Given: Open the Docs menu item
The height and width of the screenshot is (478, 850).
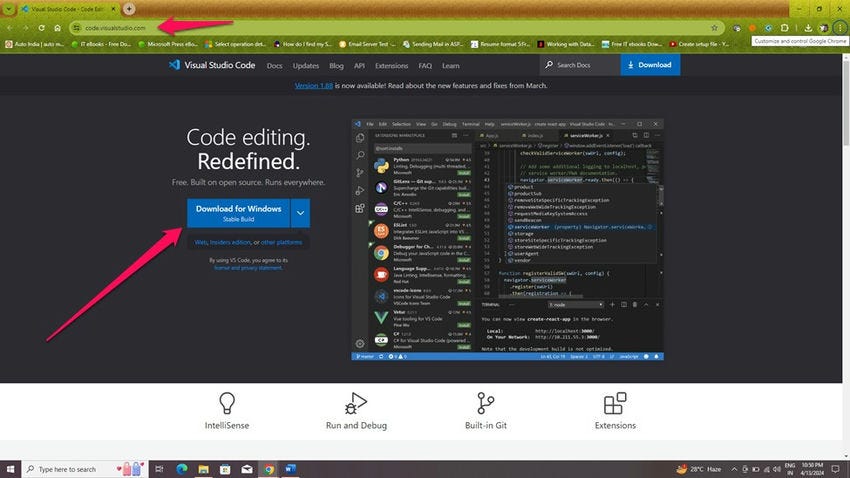Looking at the screenshot, I should (274, 66).
